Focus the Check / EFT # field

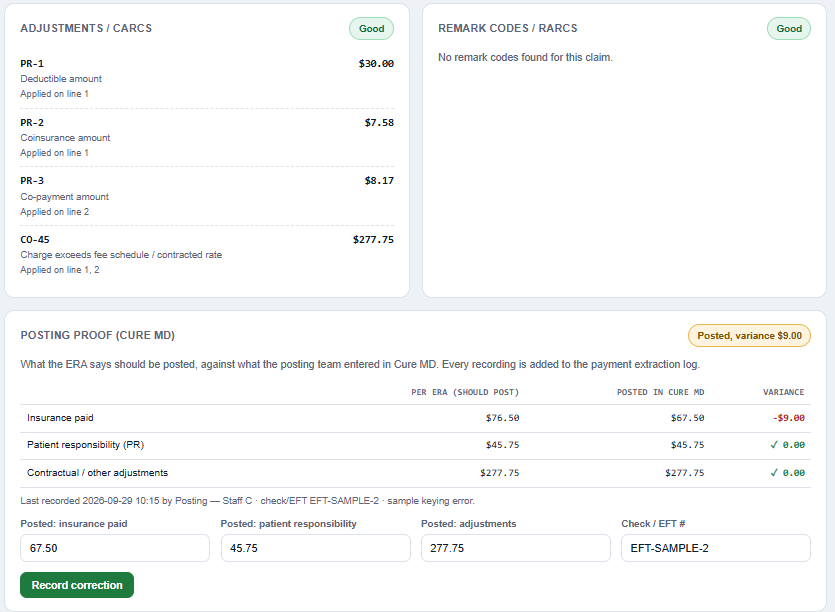(716, 548)
